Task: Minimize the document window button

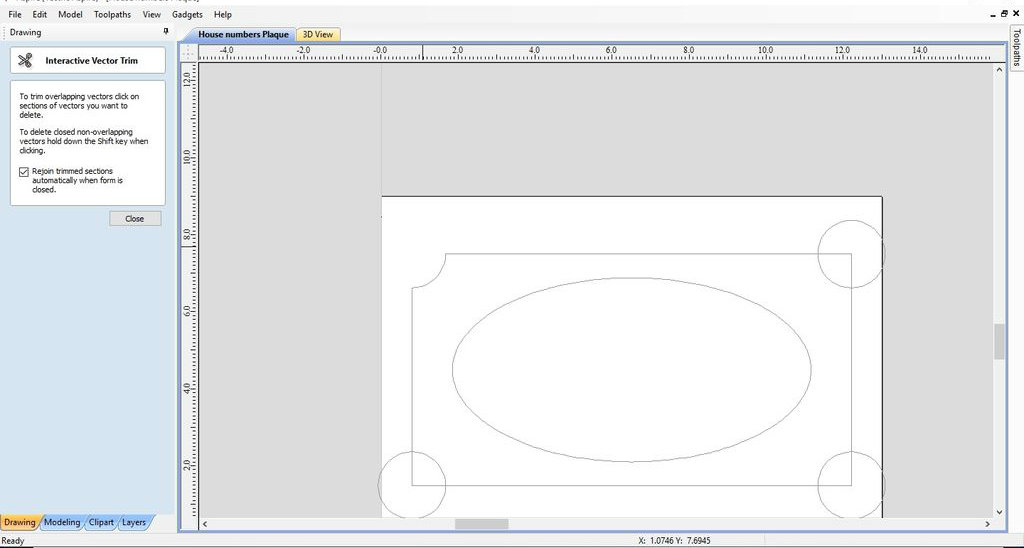Action: tap(992, 14)
